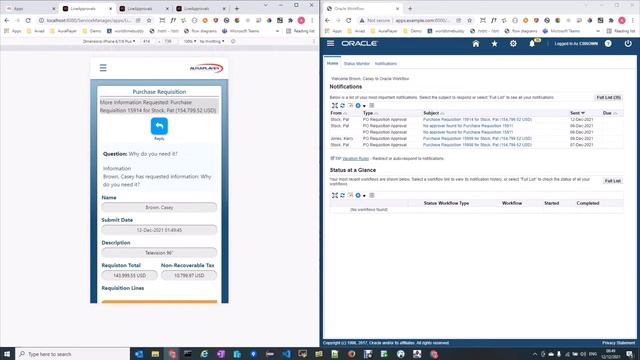Open a new tab in Oracle browser
The image size is (640, 360).
point(410,8)
